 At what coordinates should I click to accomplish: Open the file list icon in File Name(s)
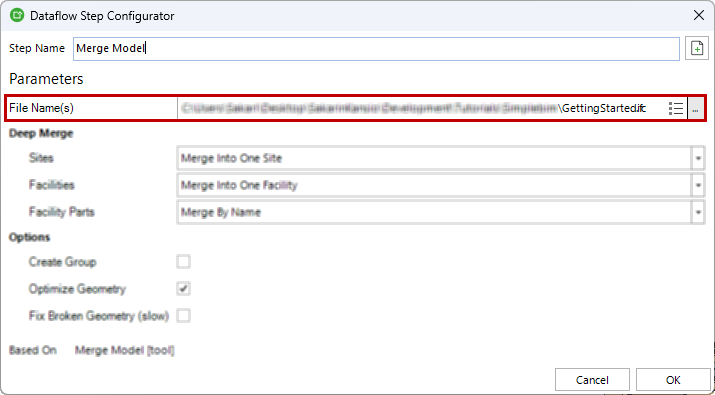[676, 109]
